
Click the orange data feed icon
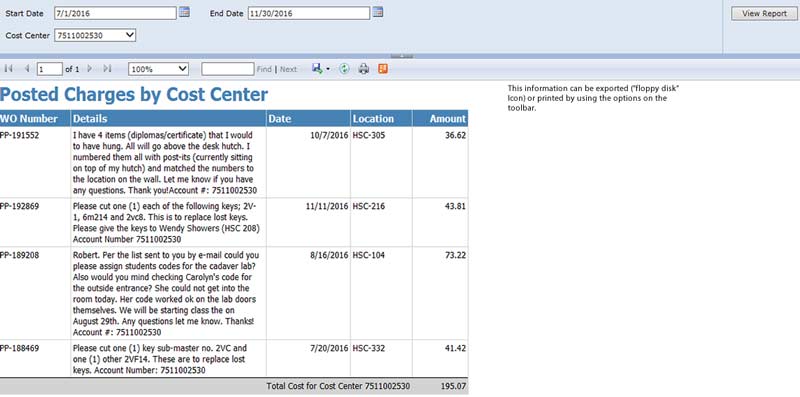pyautogui.click(x=383, y=69)
